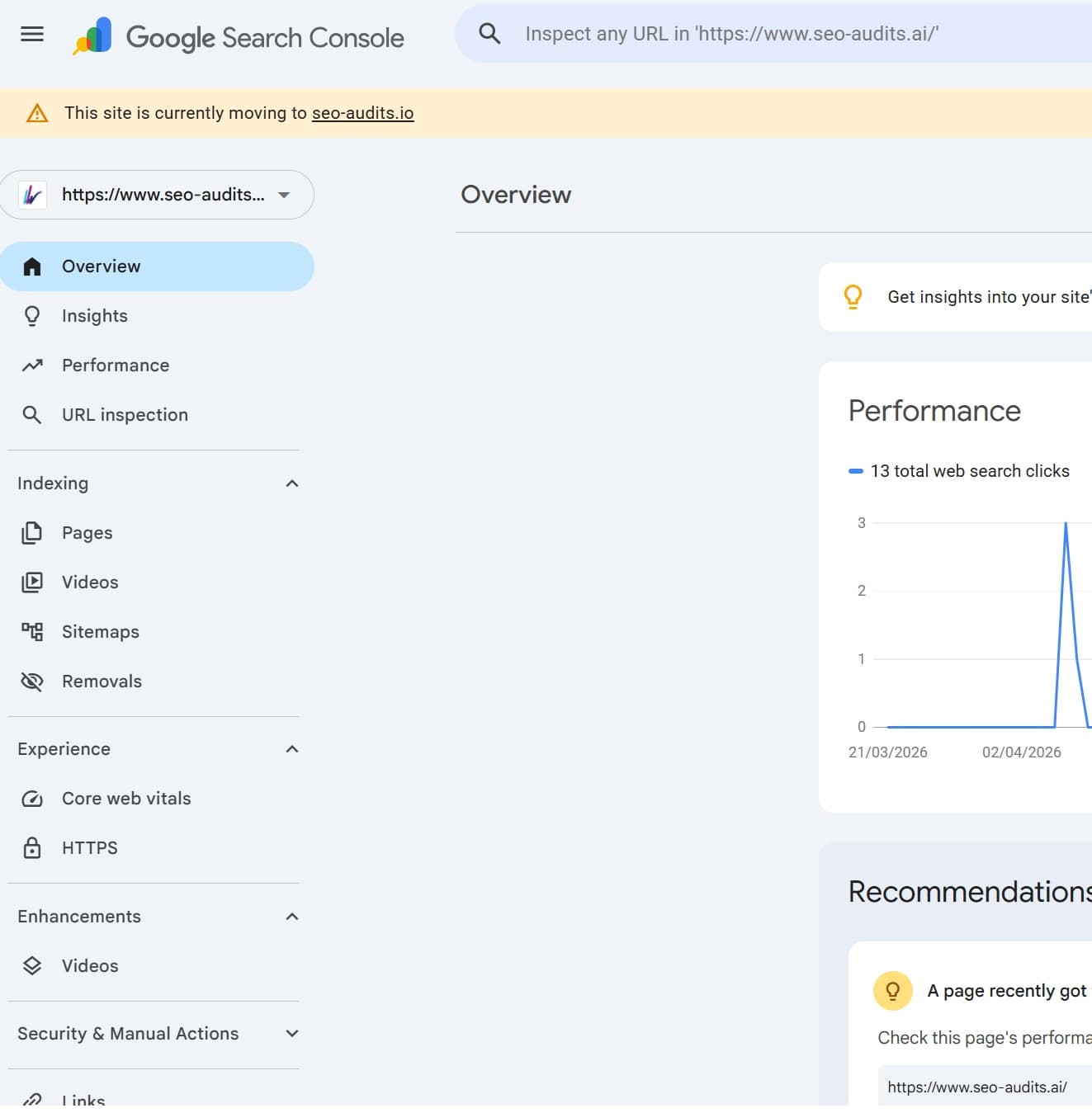This screenshot has width=1092, height=1113.
Task: Collapse the Enhancements section
Action: [x=292, y=917]
